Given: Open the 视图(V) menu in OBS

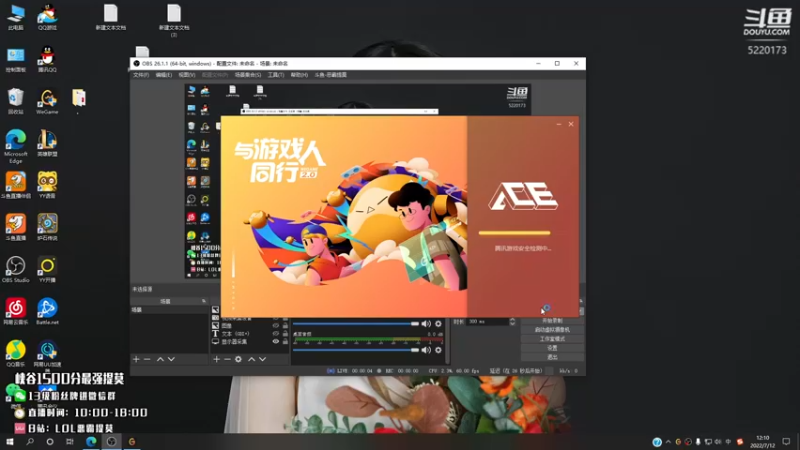Looking at the screenshot, I should (187, 75).
